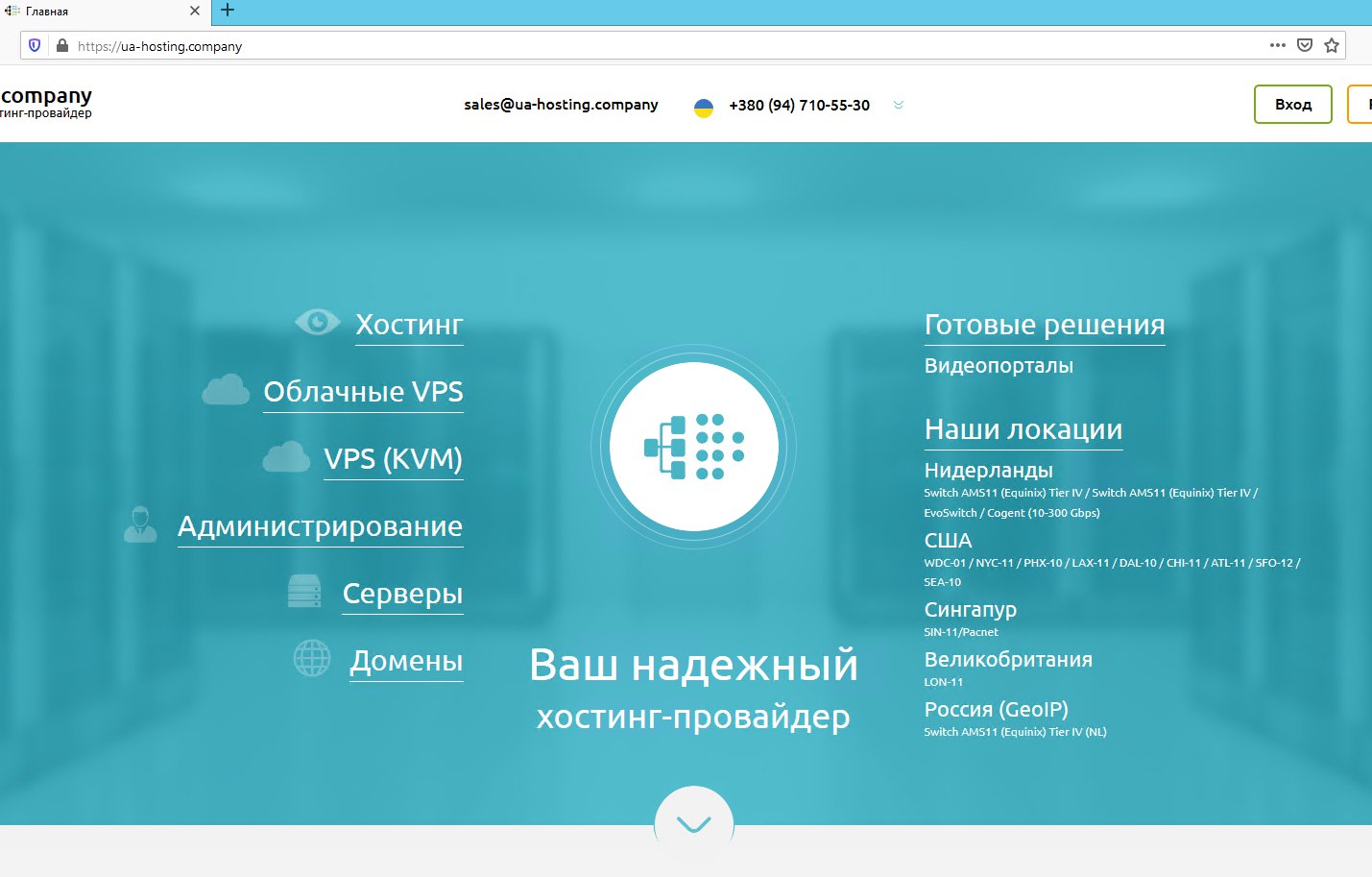Viewport: 1372px width, 877px height.
Task: Open the Домены menu link
Action: (x=406, y=661)
